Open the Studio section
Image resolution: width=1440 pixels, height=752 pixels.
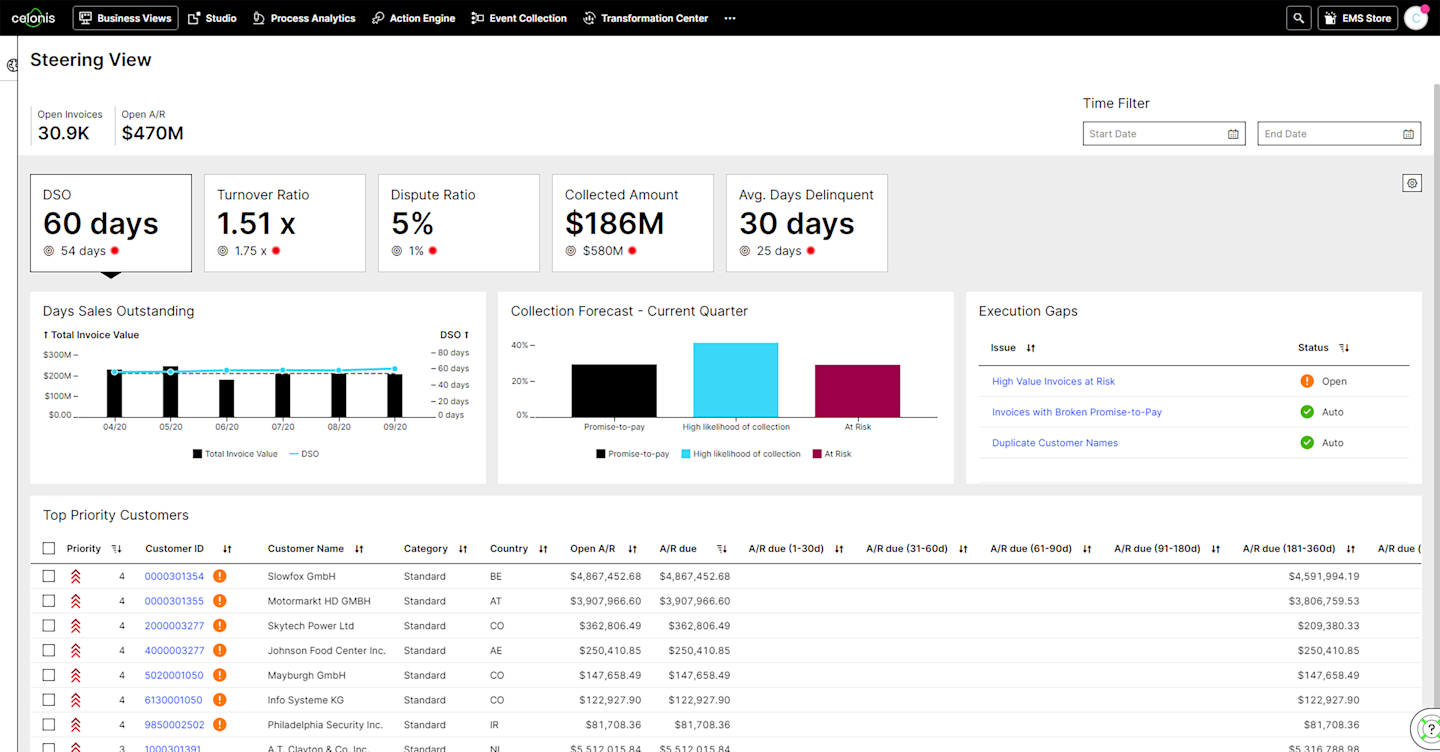212,18
